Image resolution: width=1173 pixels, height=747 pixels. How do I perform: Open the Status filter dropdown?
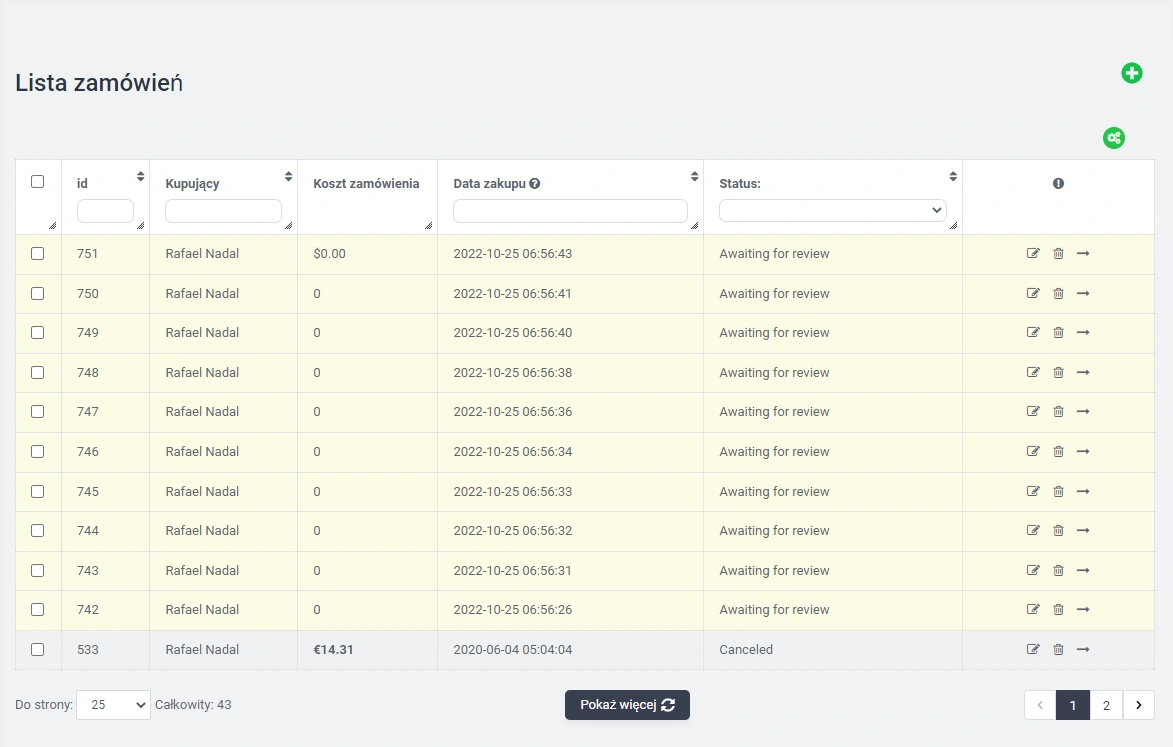click(832, 210)
